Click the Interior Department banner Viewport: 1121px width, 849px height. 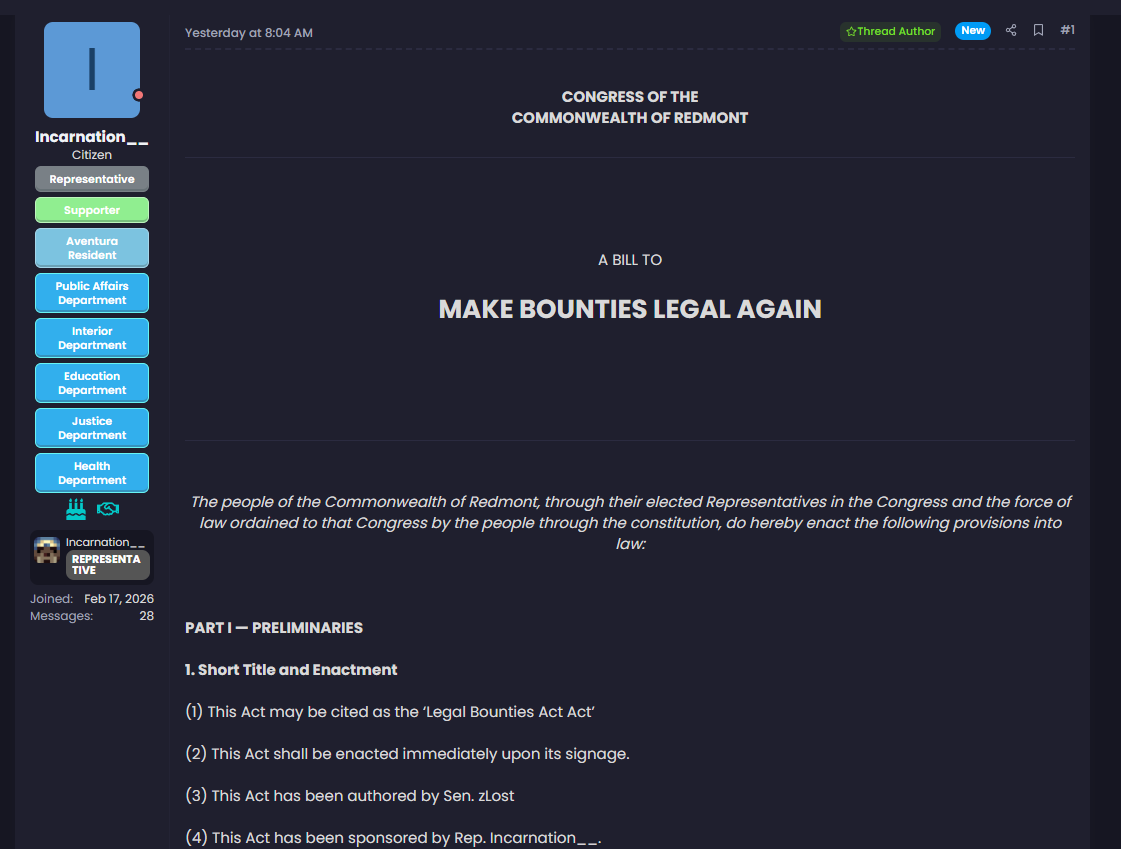(x=92, y=338)
